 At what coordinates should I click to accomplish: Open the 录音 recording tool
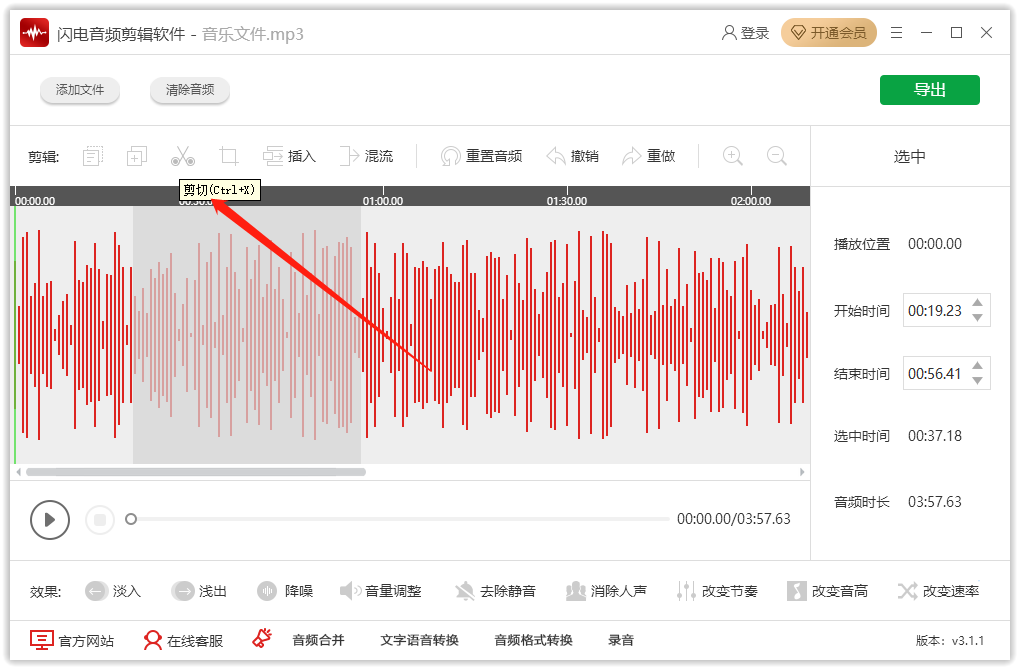(621, 640)
